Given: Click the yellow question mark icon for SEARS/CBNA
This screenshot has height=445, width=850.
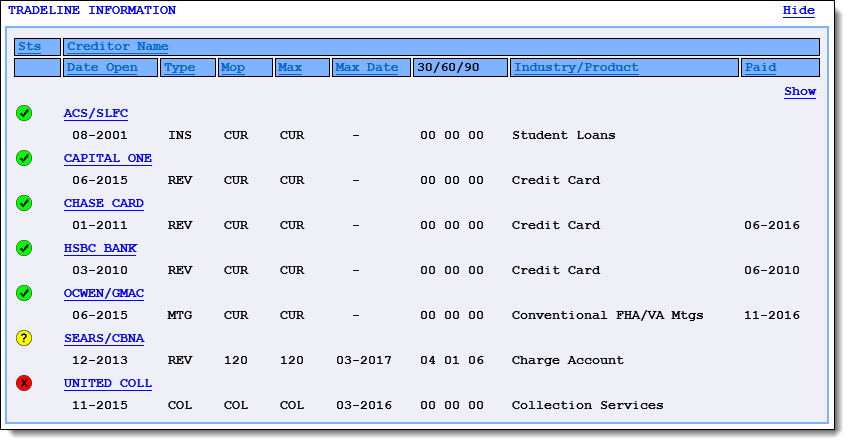Looking at the screenshot, I should click(x=24, y=338).
